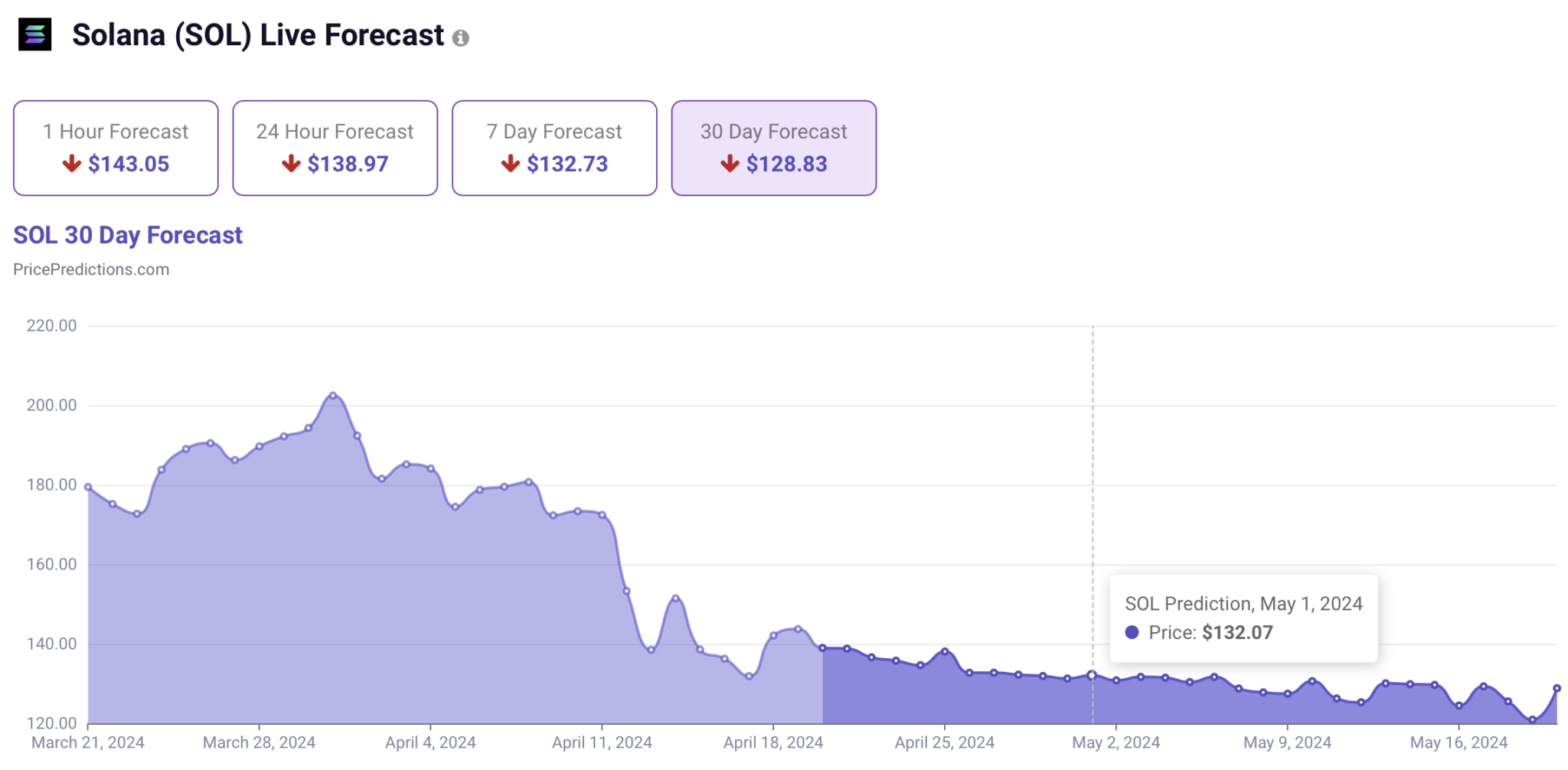Image resolution: width=1568 pixels, height=770 pixels.
Task: Click the 180.00 y-axis label
Action: point(52,485)
